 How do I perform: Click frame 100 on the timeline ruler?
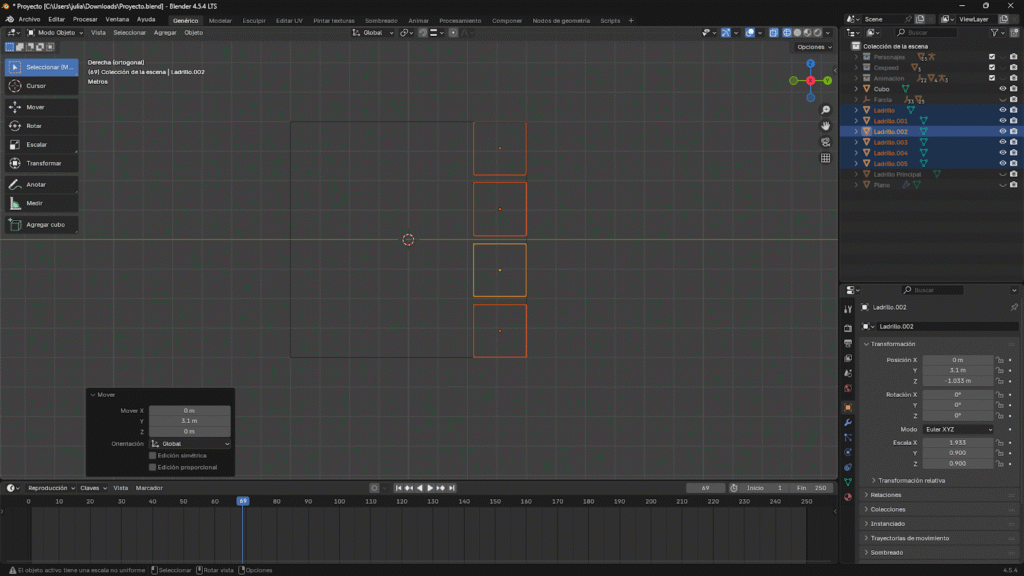point(339,501)
